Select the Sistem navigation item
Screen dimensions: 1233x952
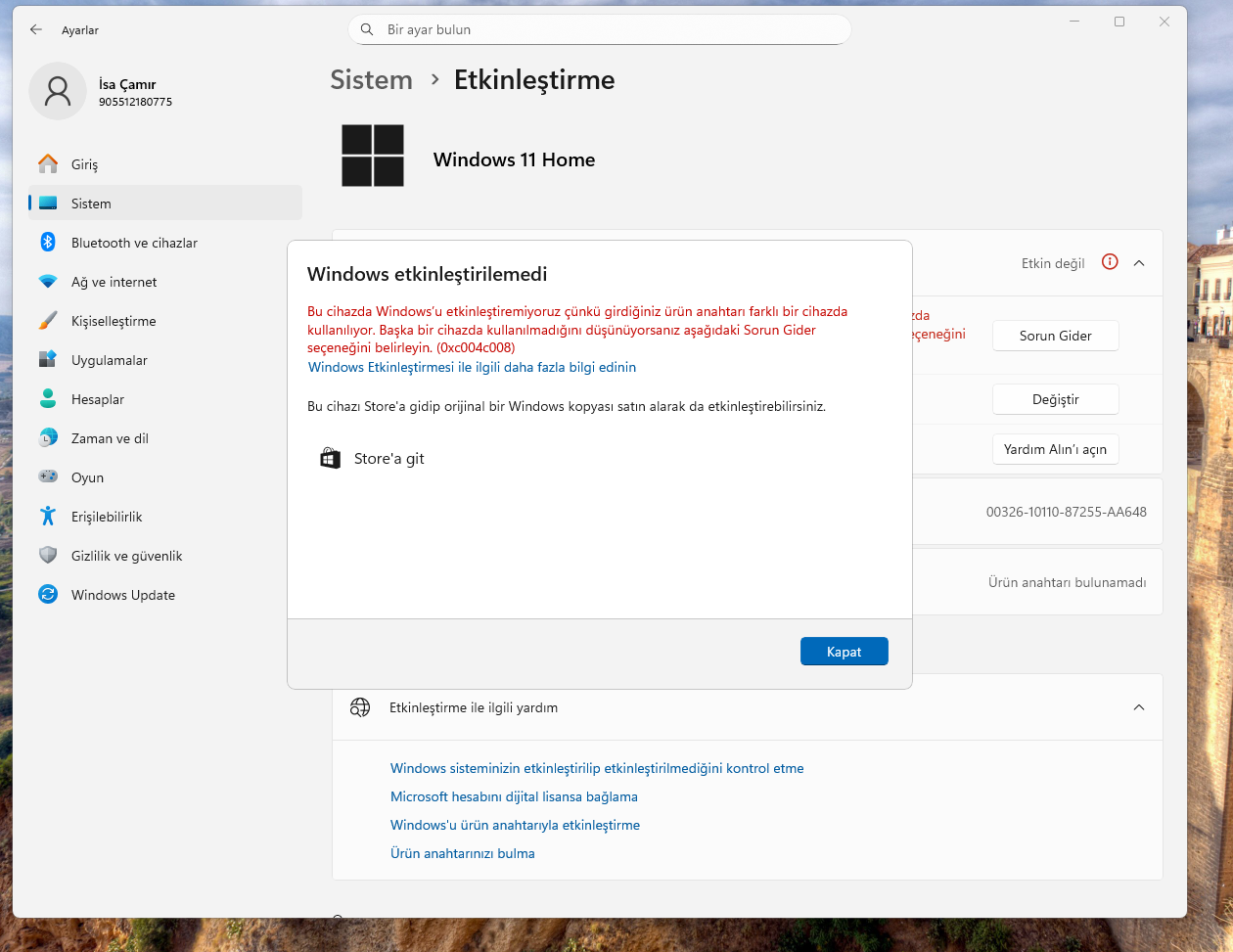point(165,204)
